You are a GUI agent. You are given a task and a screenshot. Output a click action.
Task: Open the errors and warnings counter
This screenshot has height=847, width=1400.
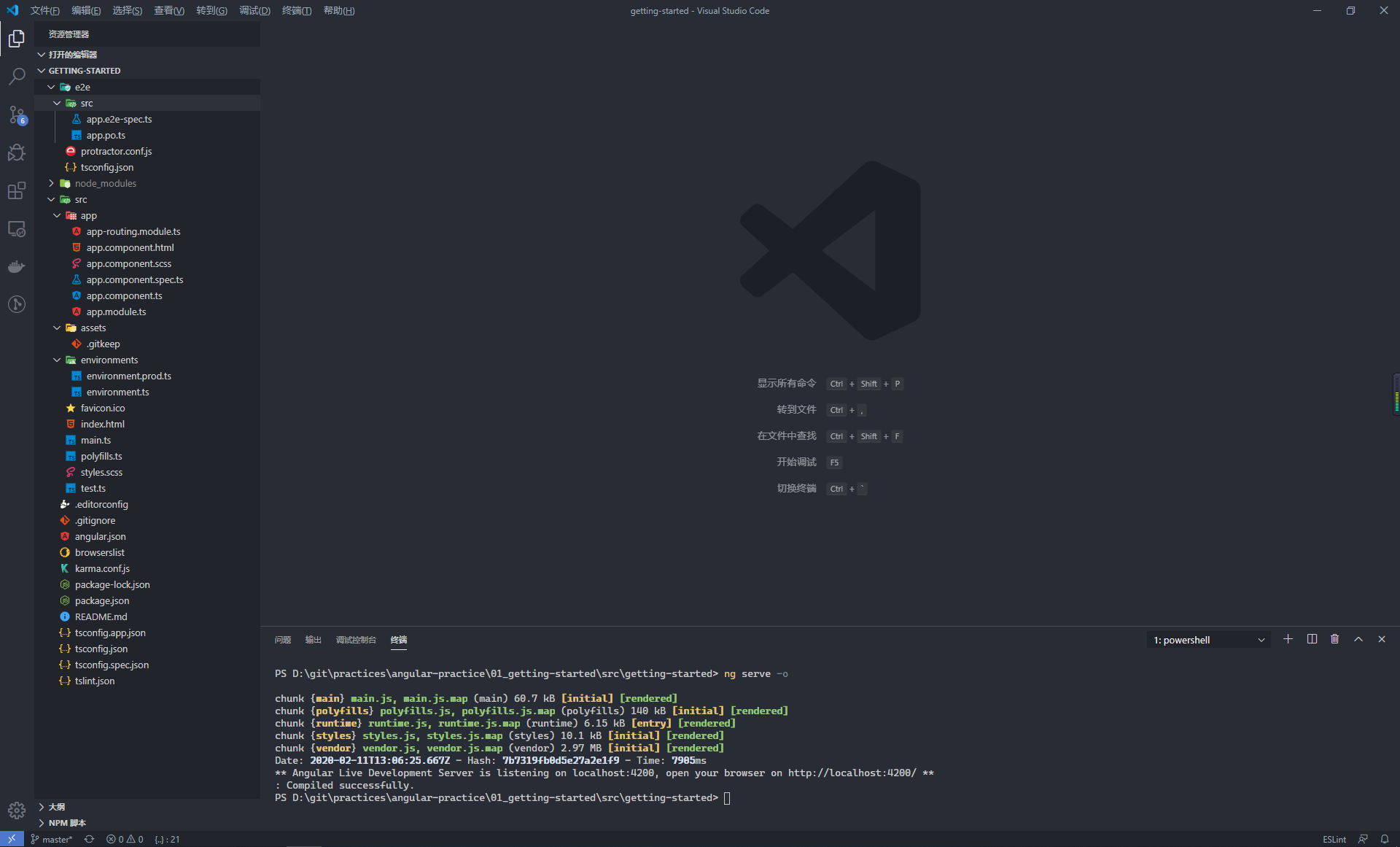click(125, 839)
